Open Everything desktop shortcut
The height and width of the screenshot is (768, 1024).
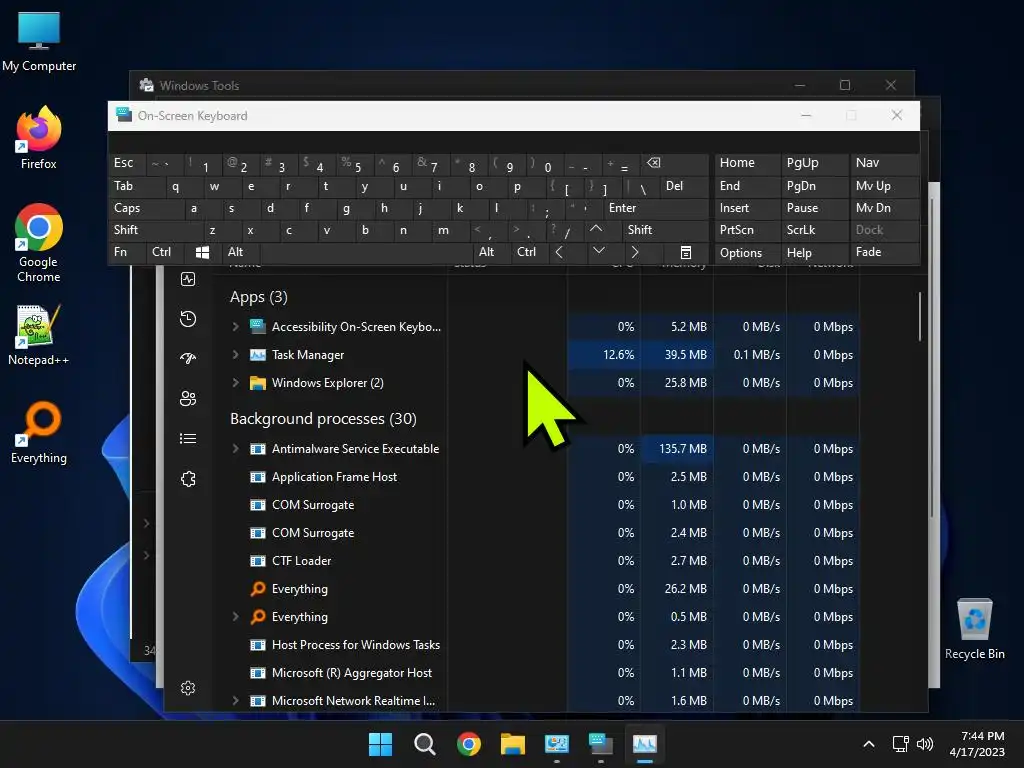click(39, 432)
